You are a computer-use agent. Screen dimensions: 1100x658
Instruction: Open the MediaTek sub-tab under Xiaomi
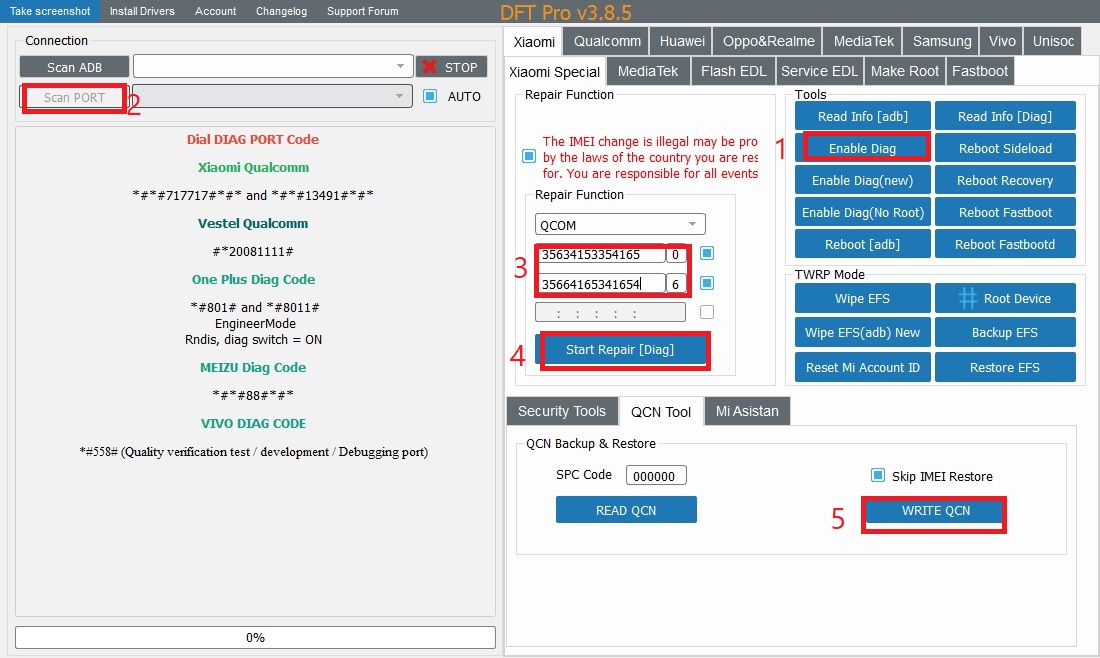pyautogui.click(x=648, y=72)
